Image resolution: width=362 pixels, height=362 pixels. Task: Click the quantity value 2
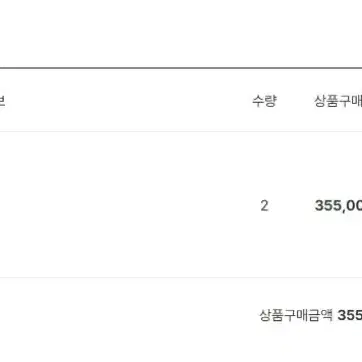(264, 206)
